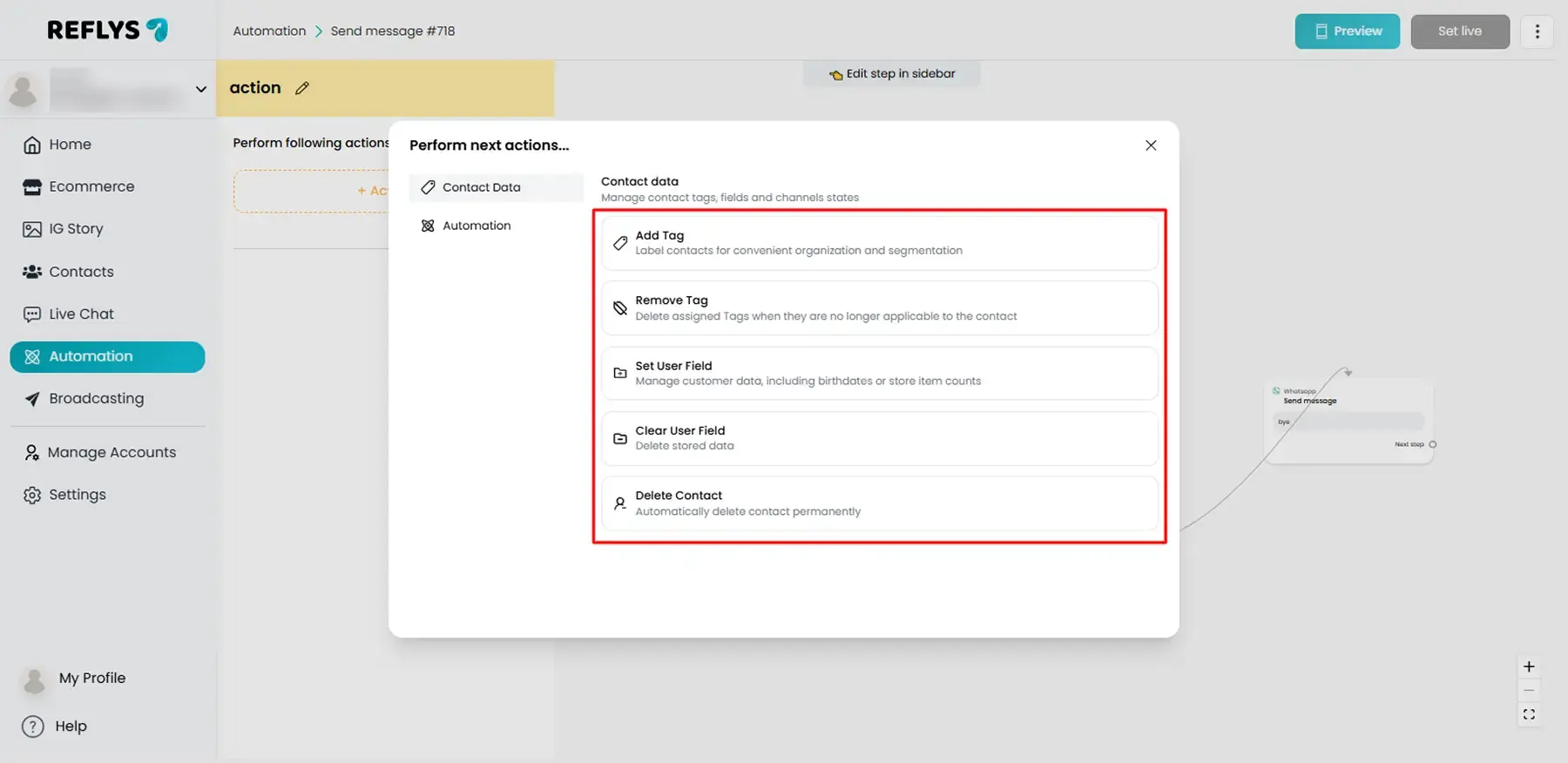Click the Preview button
This screenshot has width=1568, height=763.
coord(1347,31)
